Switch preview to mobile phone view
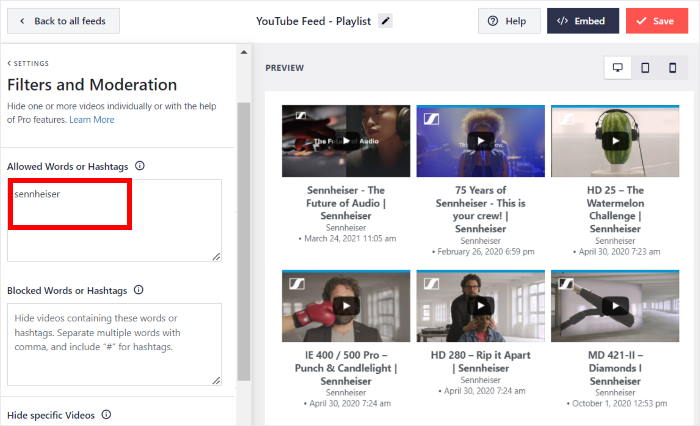 pyautogui.click(x=672, y=68)
